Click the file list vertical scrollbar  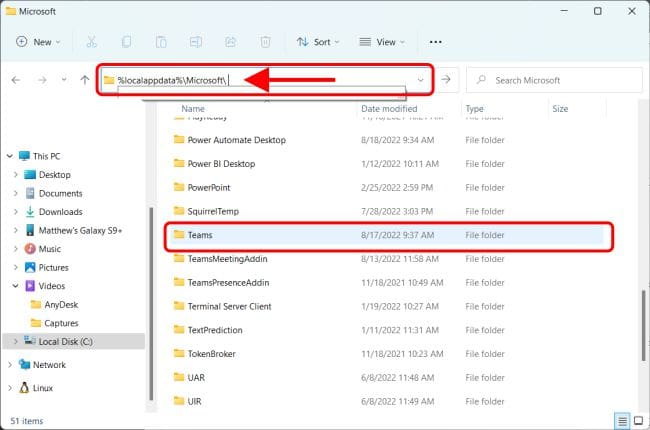click(x=644, y=326)
